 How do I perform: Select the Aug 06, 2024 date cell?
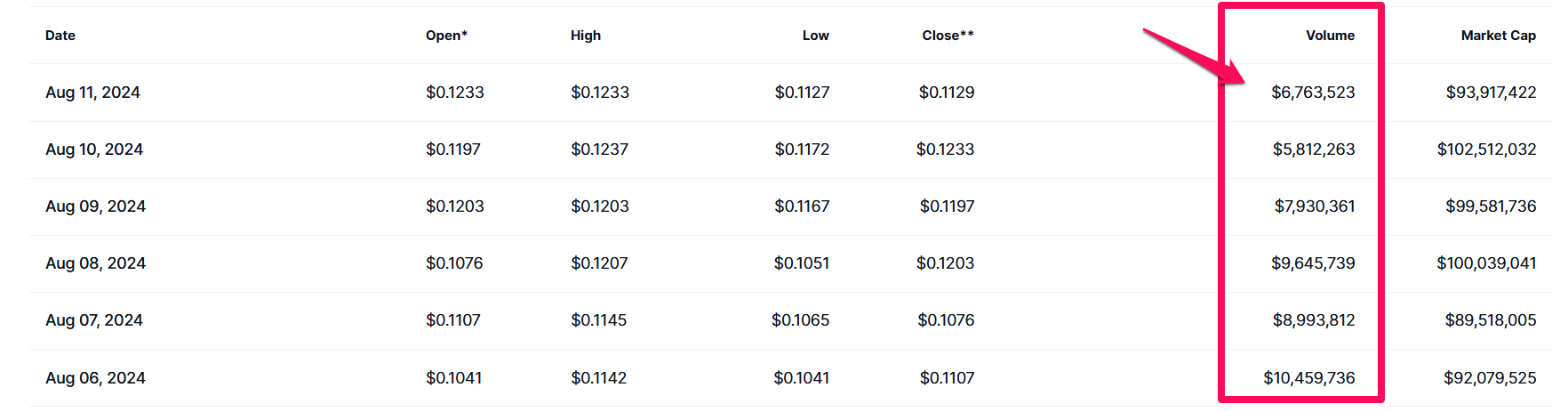point(95,378)
